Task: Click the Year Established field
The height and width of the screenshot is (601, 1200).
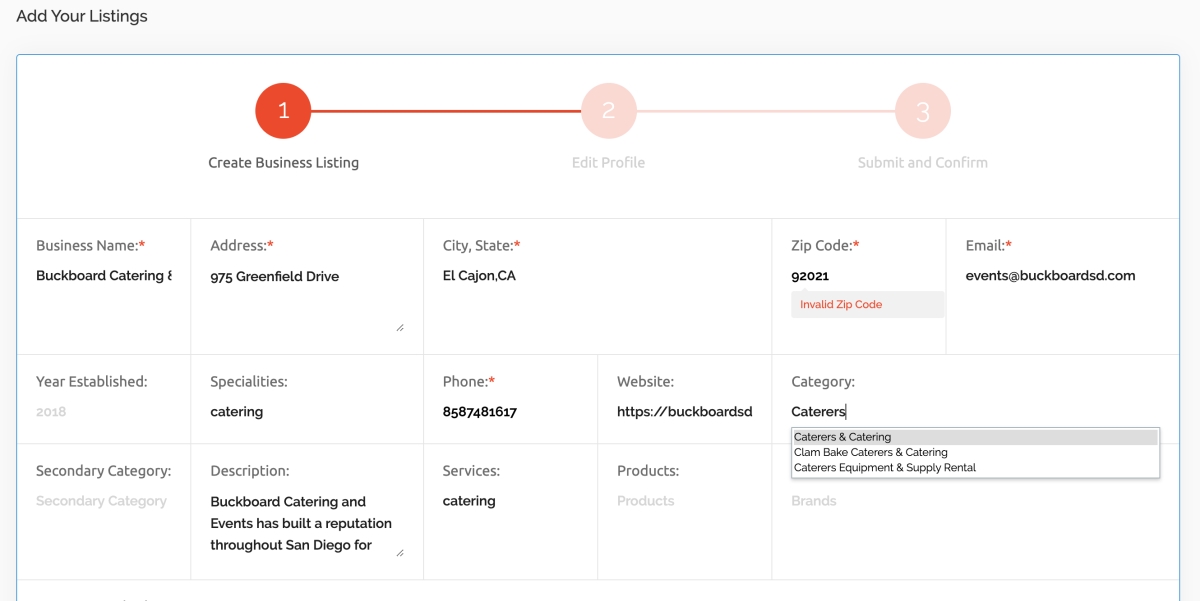Action: click(104, 411)
